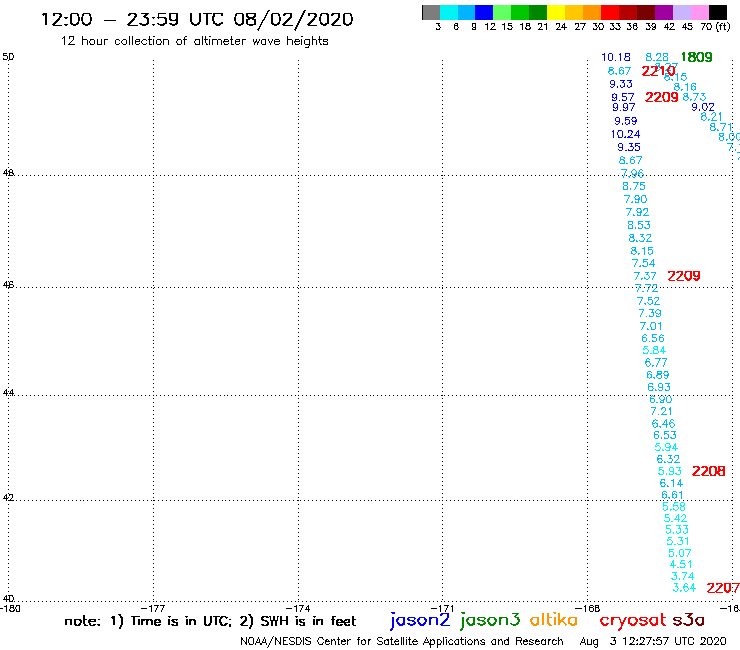This screenshot has height=650, width=740.
Task: Click the wave height value 8.73
Action: pos(694,97)
